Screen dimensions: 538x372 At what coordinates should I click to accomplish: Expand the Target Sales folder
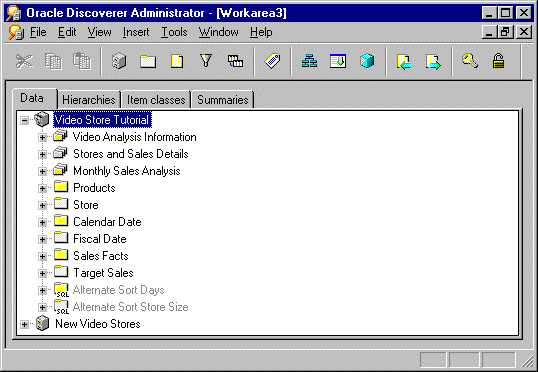(42, 273)
